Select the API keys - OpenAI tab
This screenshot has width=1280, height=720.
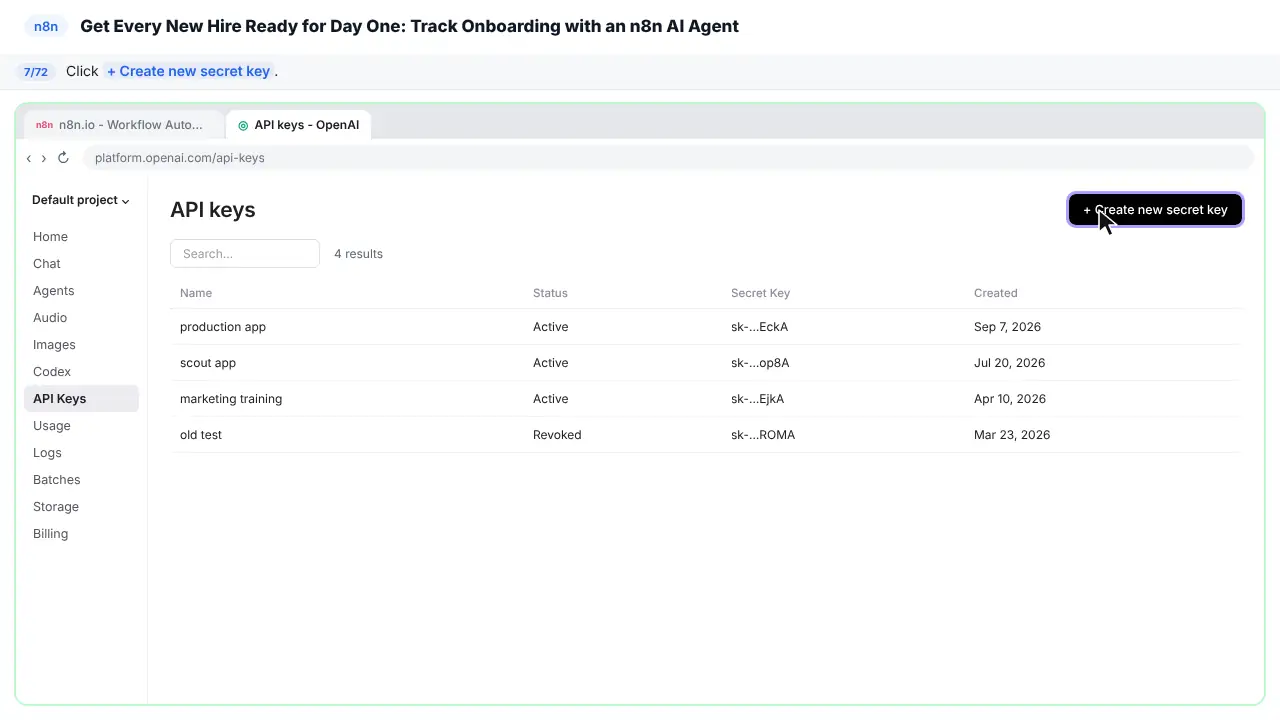[x=299, y=125]
